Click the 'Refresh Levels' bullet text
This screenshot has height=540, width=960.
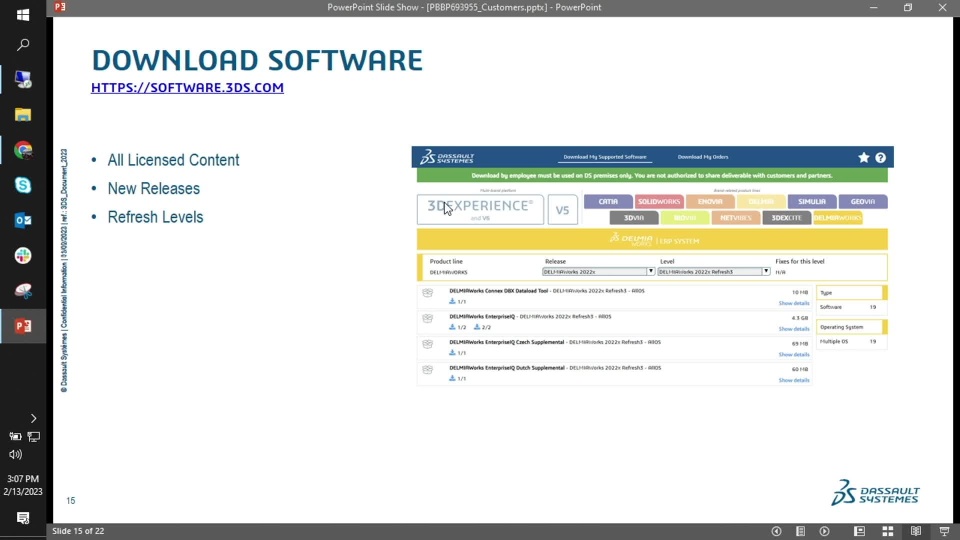[155, 217]
